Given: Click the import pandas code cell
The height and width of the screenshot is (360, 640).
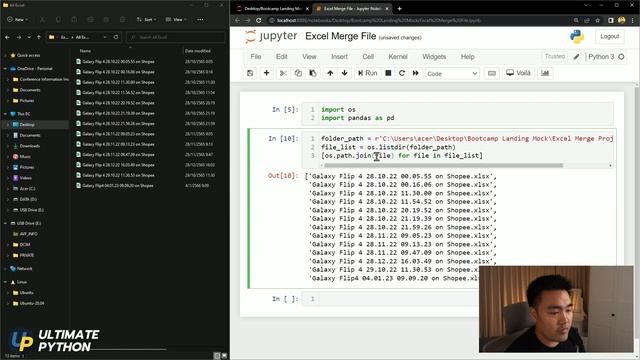Looking at the screenshot, I should [x=458, y=113].
